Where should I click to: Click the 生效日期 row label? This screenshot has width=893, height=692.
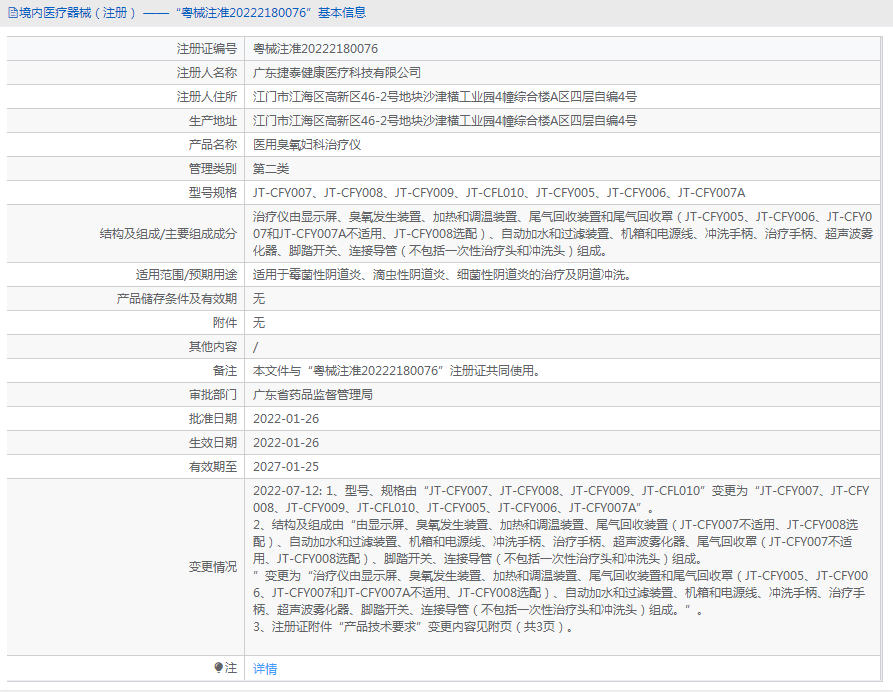(212, 442)
